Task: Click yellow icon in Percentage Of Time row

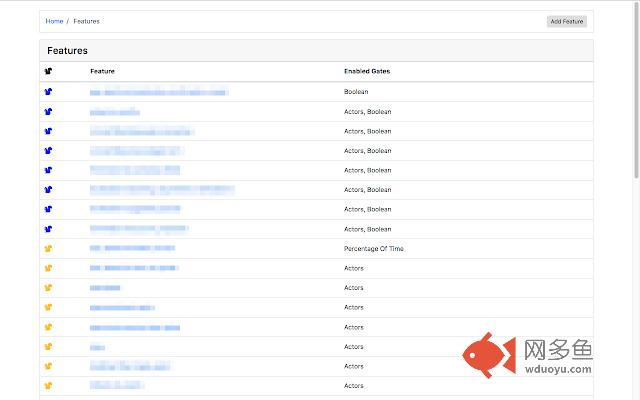Action: click(x=48, y=248)
